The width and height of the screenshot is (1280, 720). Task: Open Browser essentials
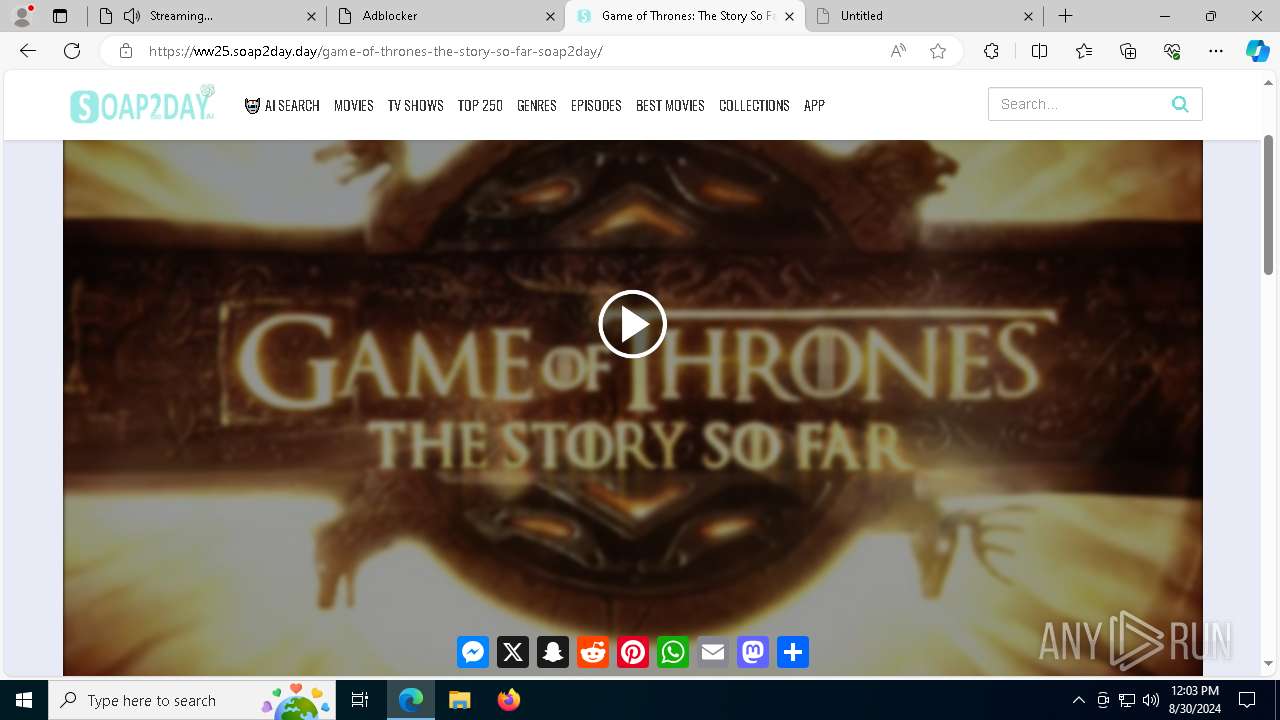point(1172,51)
